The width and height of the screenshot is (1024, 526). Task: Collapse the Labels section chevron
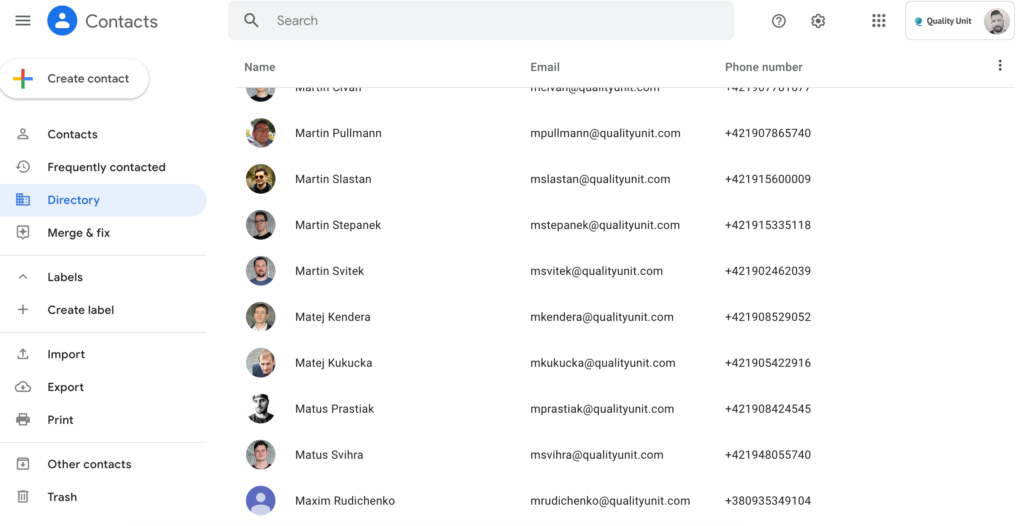23,277
